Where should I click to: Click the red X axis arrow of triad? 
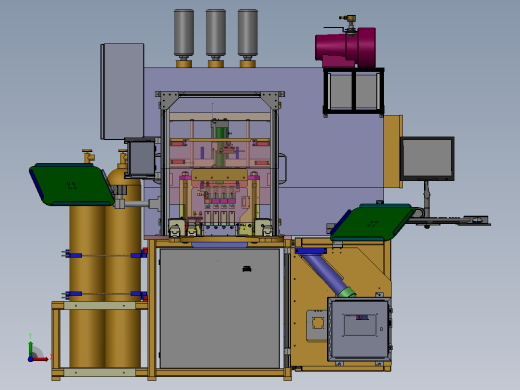coord(41,359)
